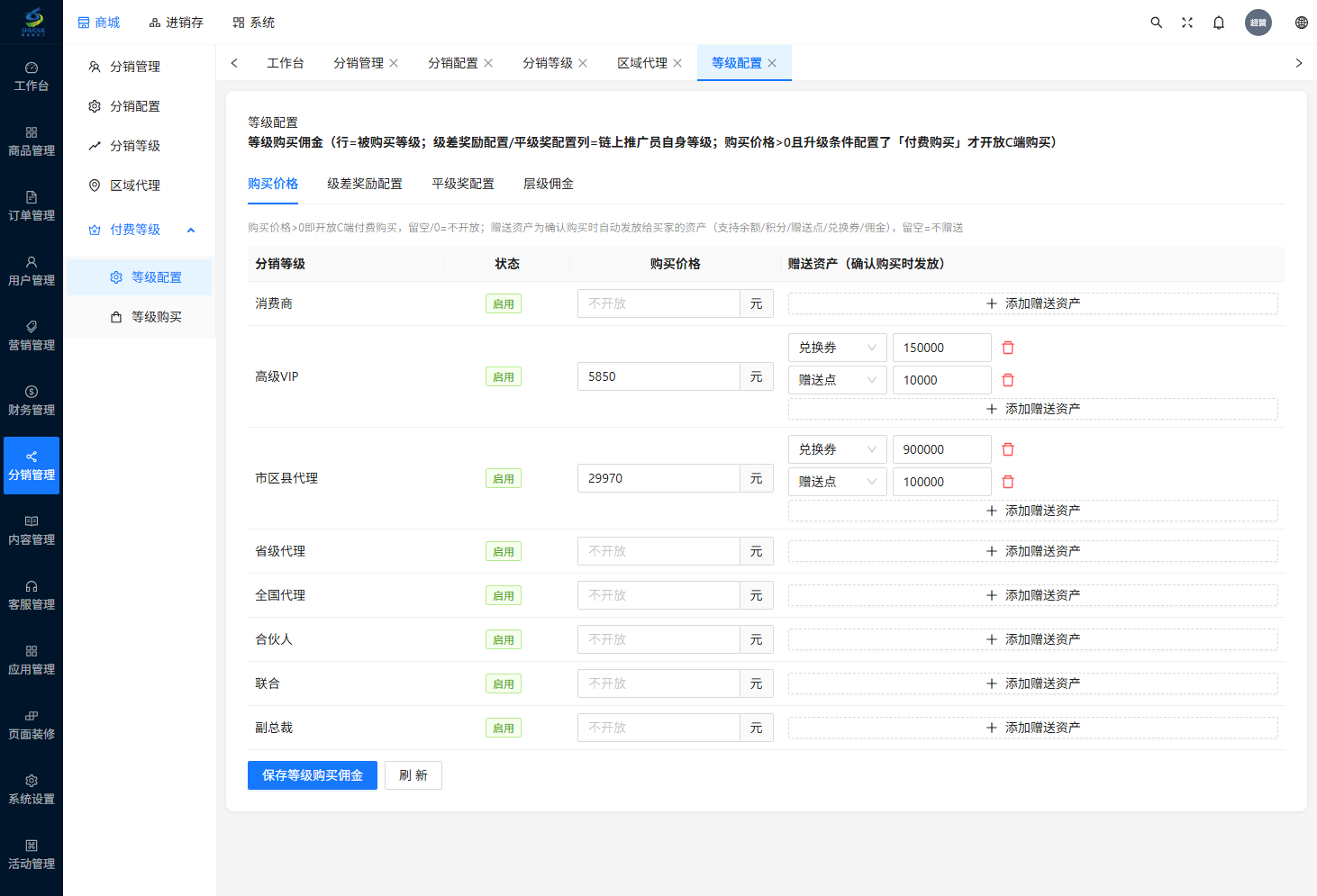This screenshot has height=896, width=1317.
Task: Open asset type dropdown for 高级VIP 赠送点
Action: tap(838, 380)
